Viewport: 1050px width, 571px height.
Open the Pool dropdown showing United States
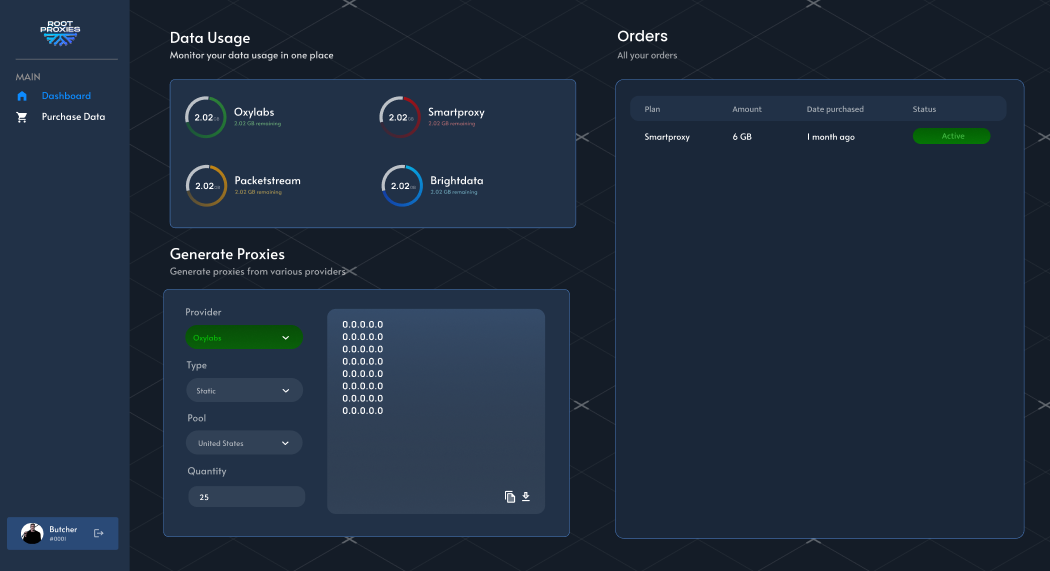tap(244, 443)
